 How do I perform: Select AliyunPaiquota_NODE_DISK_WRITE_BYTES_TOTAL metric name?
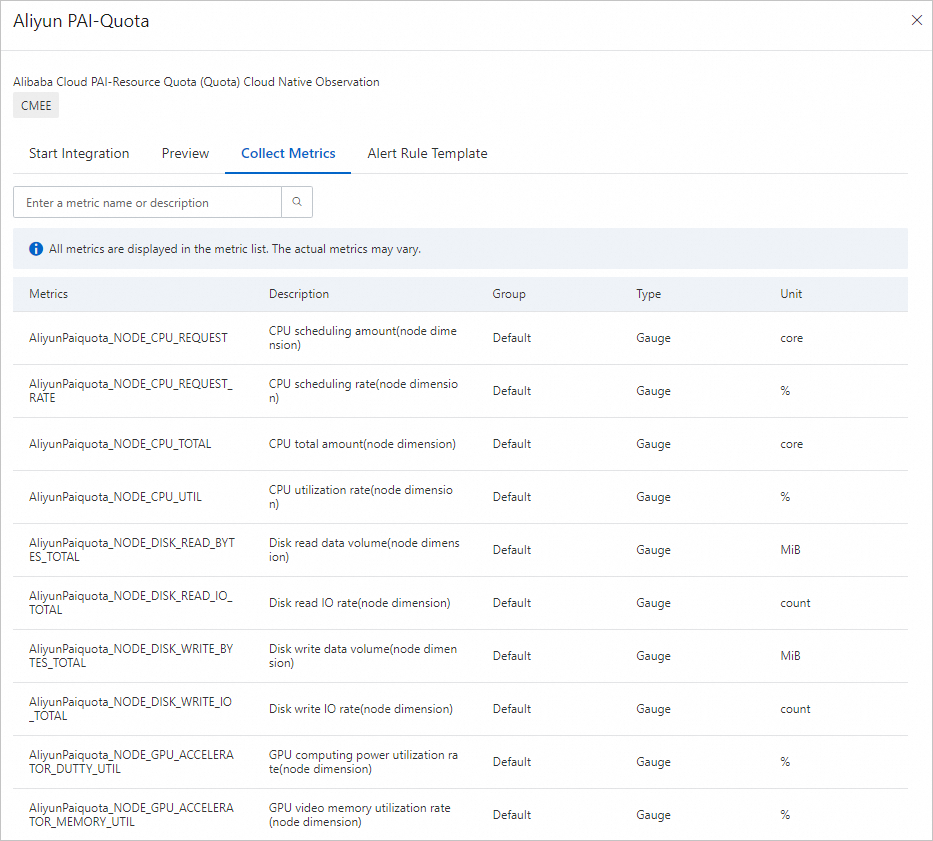tap(131, 656)
